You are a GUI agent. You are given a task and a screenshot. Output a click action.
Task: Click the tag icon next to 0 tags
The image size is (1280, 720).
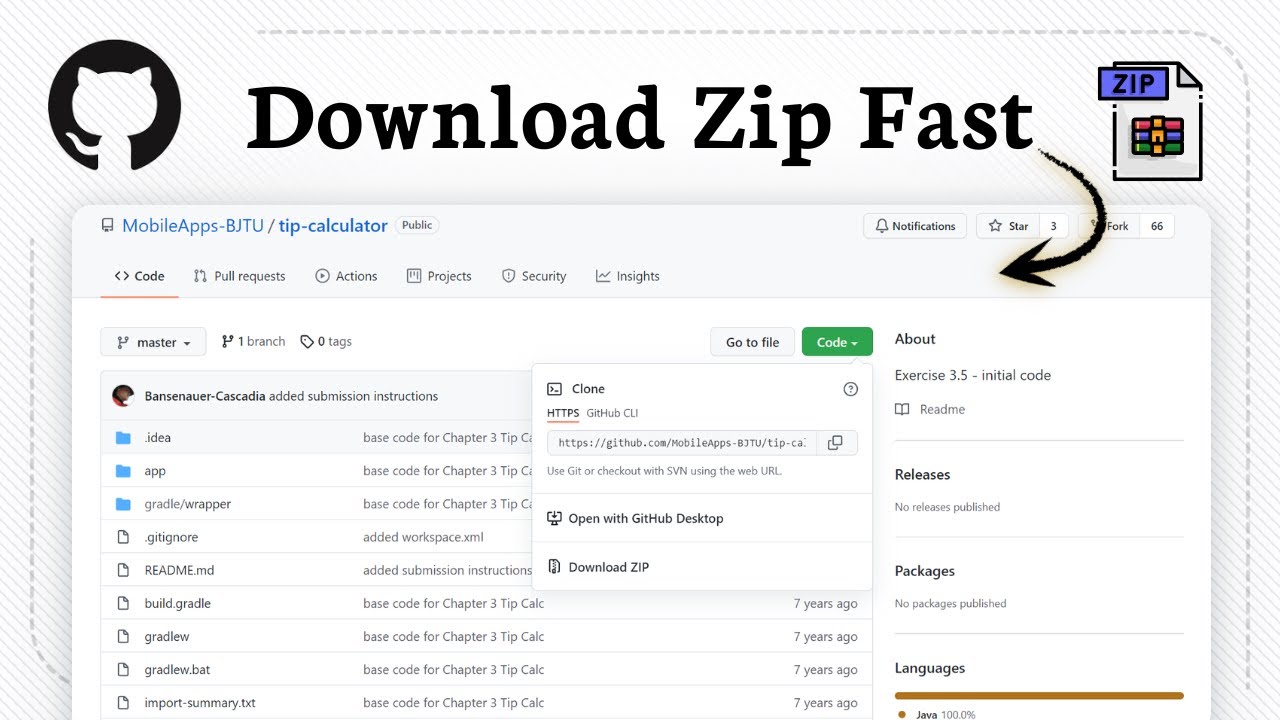click(307, 342)
